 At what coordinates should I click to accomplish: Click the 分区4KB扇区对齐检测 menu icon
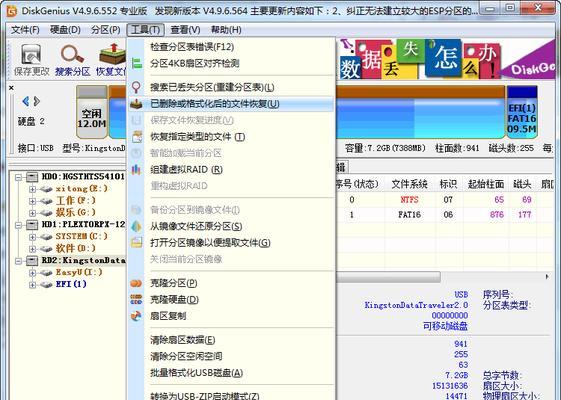click(x=136, y=64)
